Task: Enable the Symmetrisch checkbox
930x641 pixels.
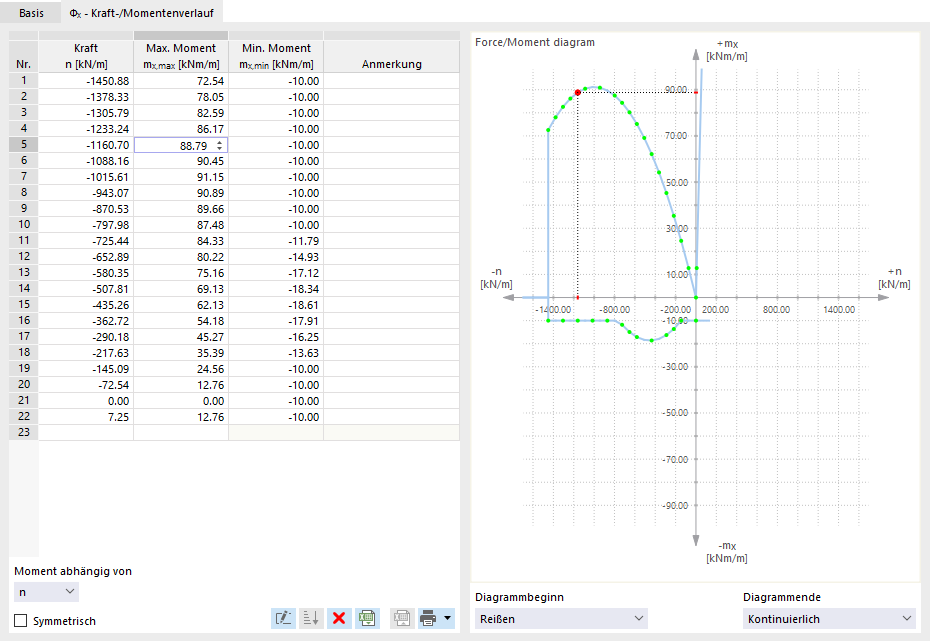Action: click(21, 620)
